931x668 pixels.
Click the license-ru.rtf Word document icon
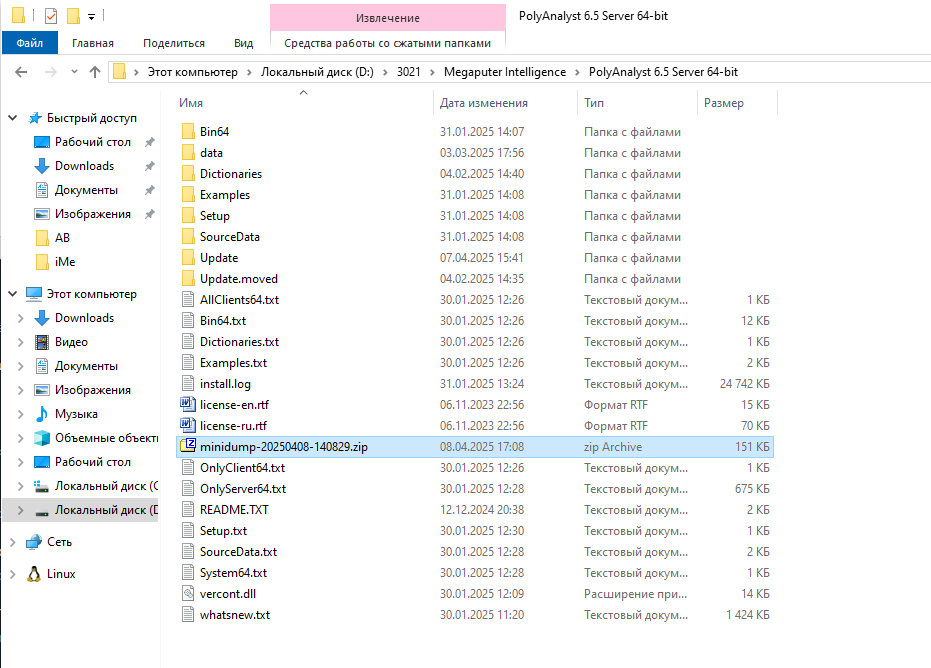pos(188,425)
